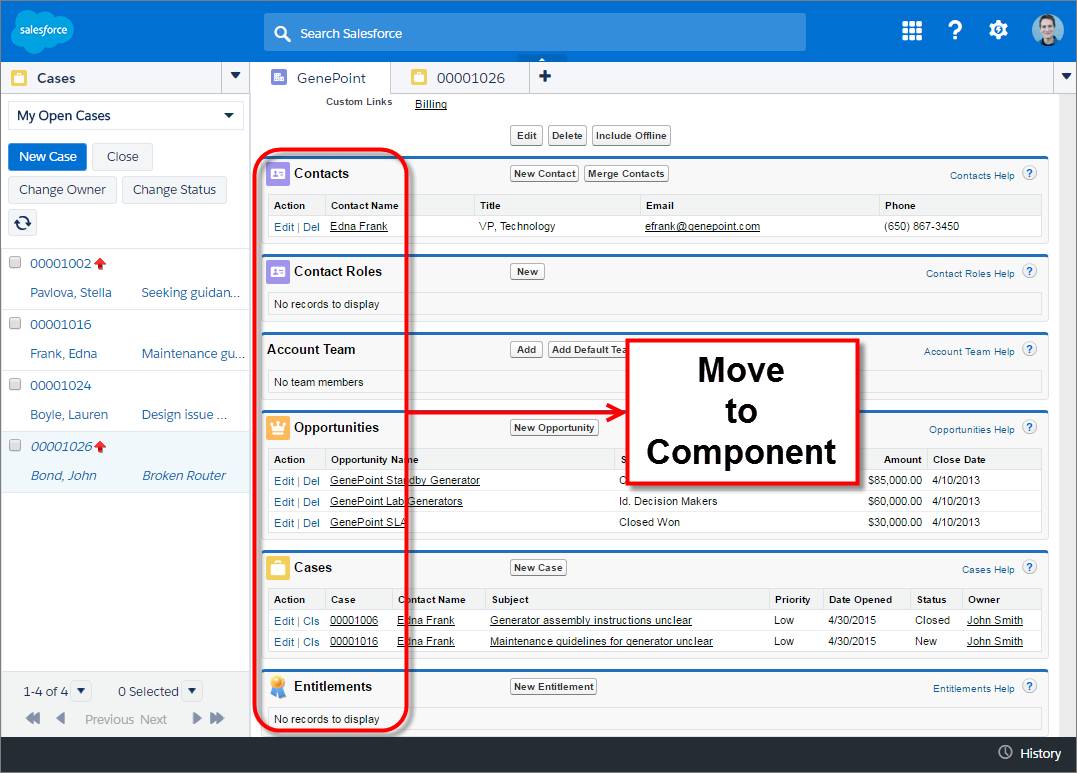Open Contacts Help question mark icon
The height and width of the screenshot is (773, 1077).
[x=1029, y=174]
